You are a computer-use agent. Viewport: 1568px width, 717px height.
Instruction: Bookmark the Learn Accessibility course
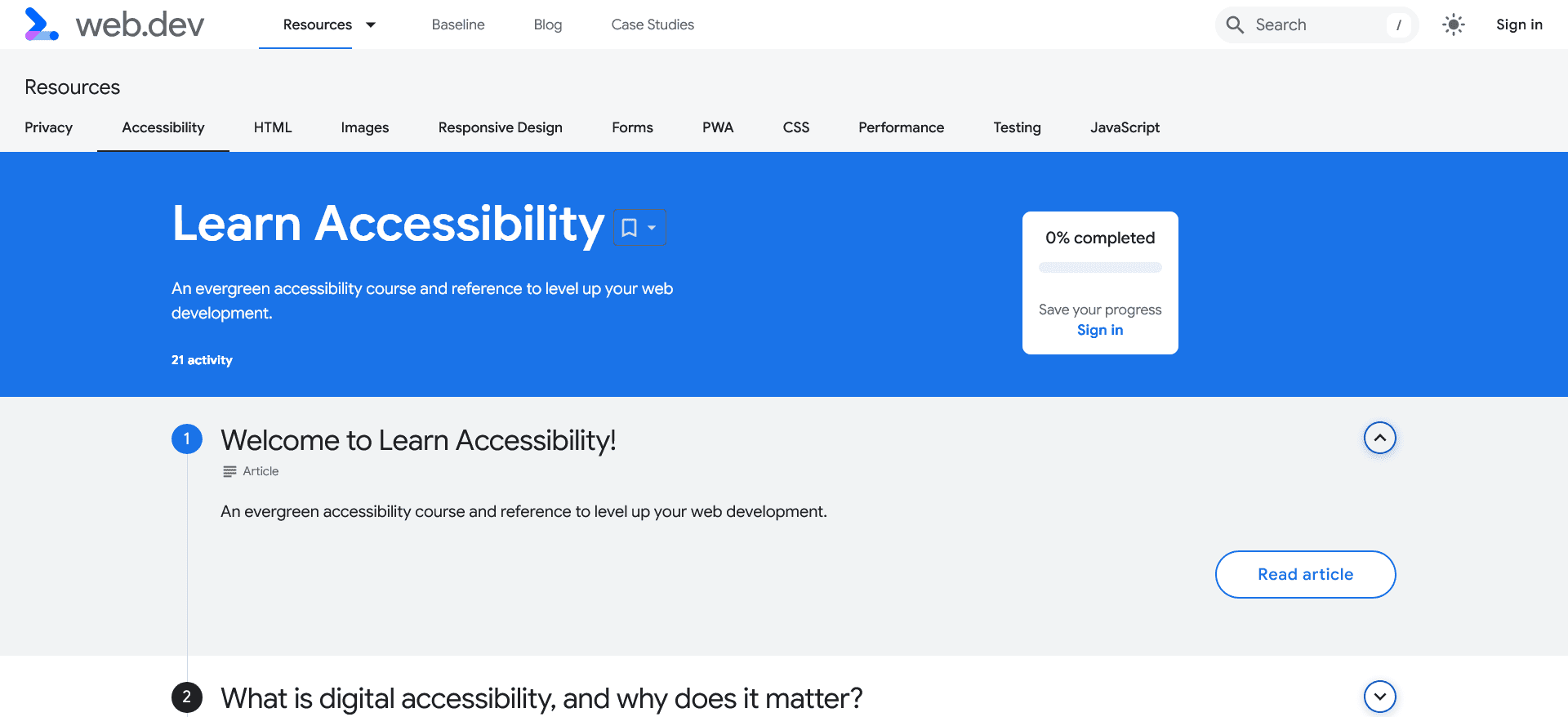pos(629,227)
